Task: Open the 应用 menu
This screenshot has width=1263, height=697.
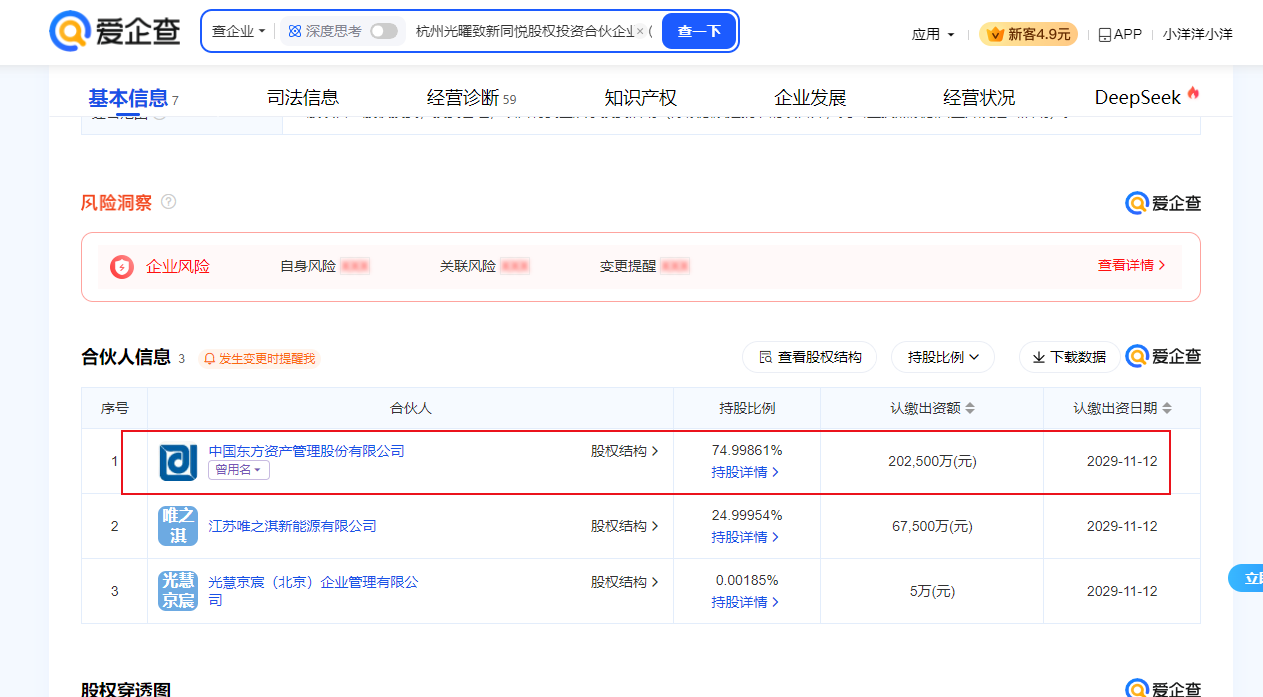Action: coord(933,34)
